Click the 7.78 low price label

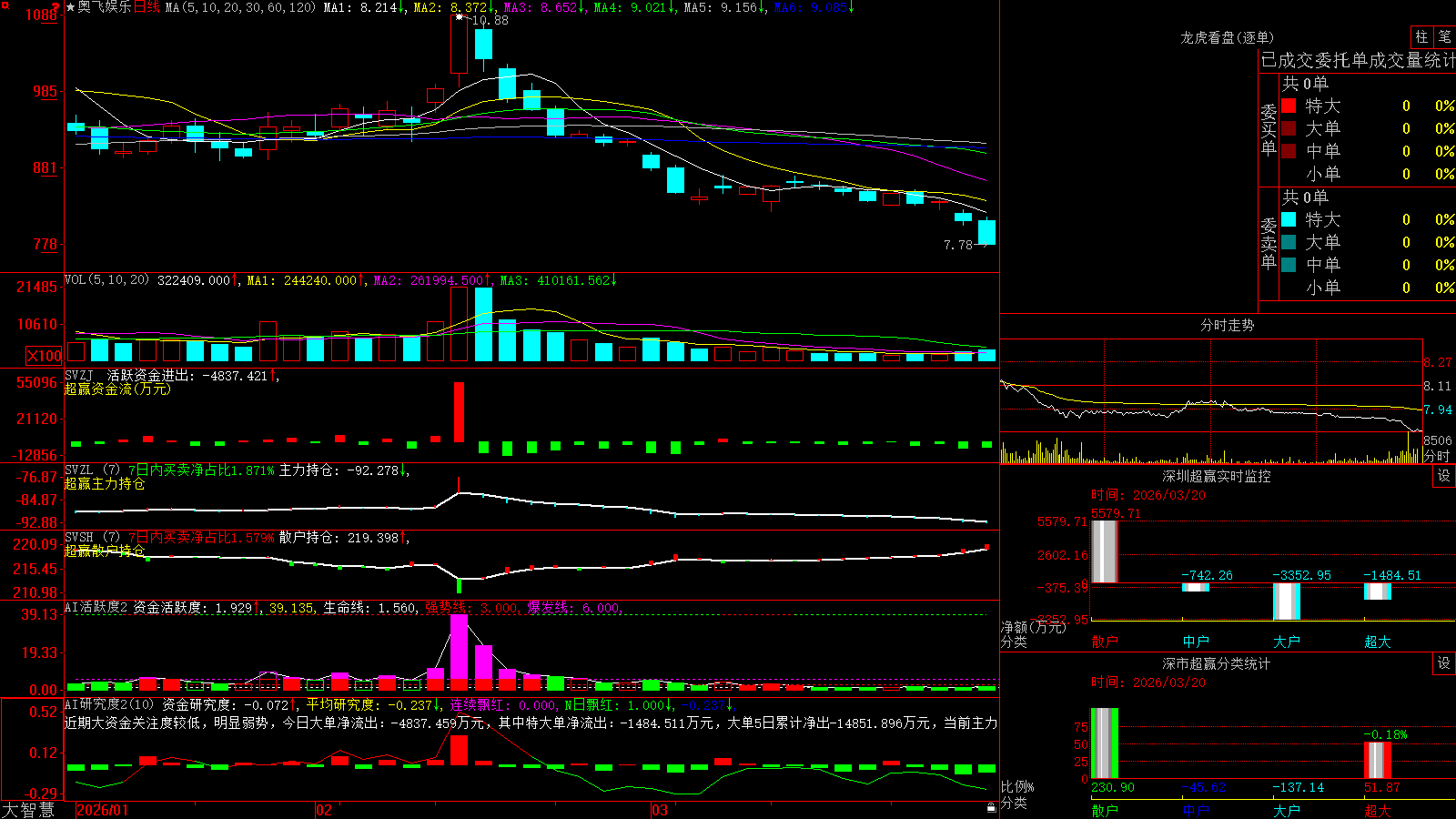(x=958, y=245)
